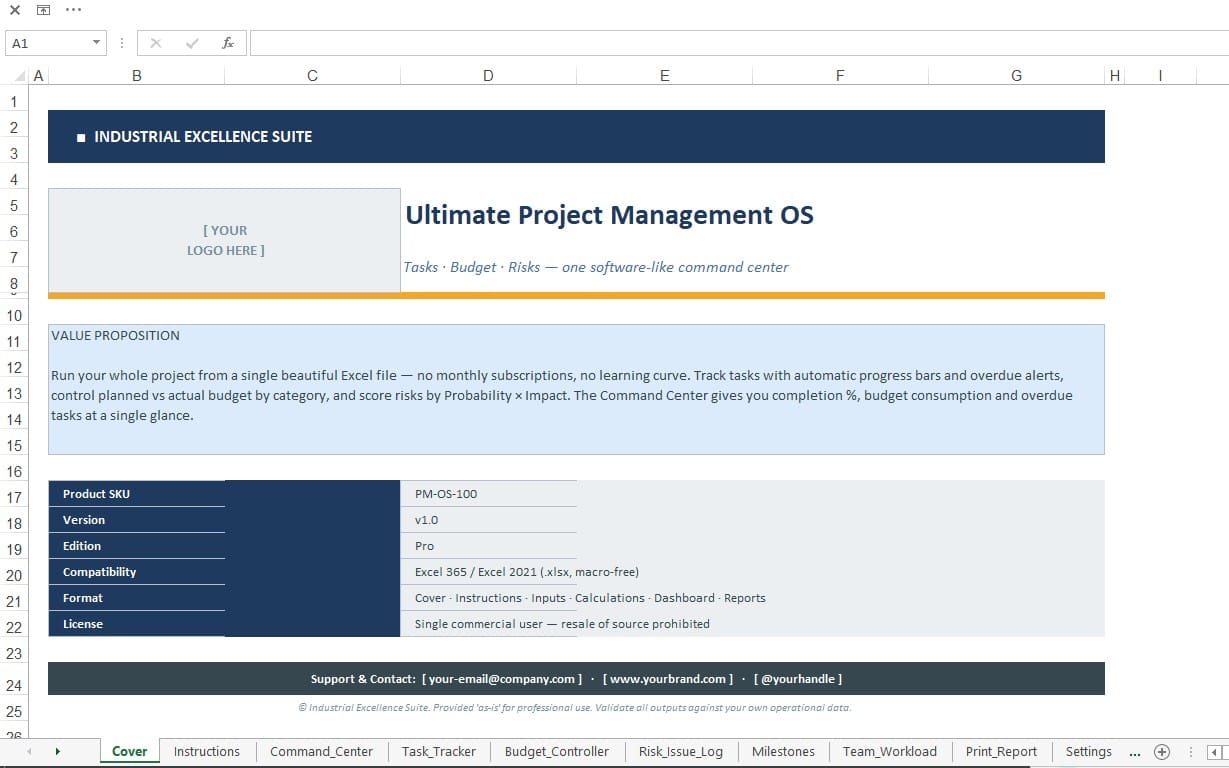Click the Excel 365 / Excel 2021 cell
This screenshot has height=768, width=1229.
click(x=527, y=572)
